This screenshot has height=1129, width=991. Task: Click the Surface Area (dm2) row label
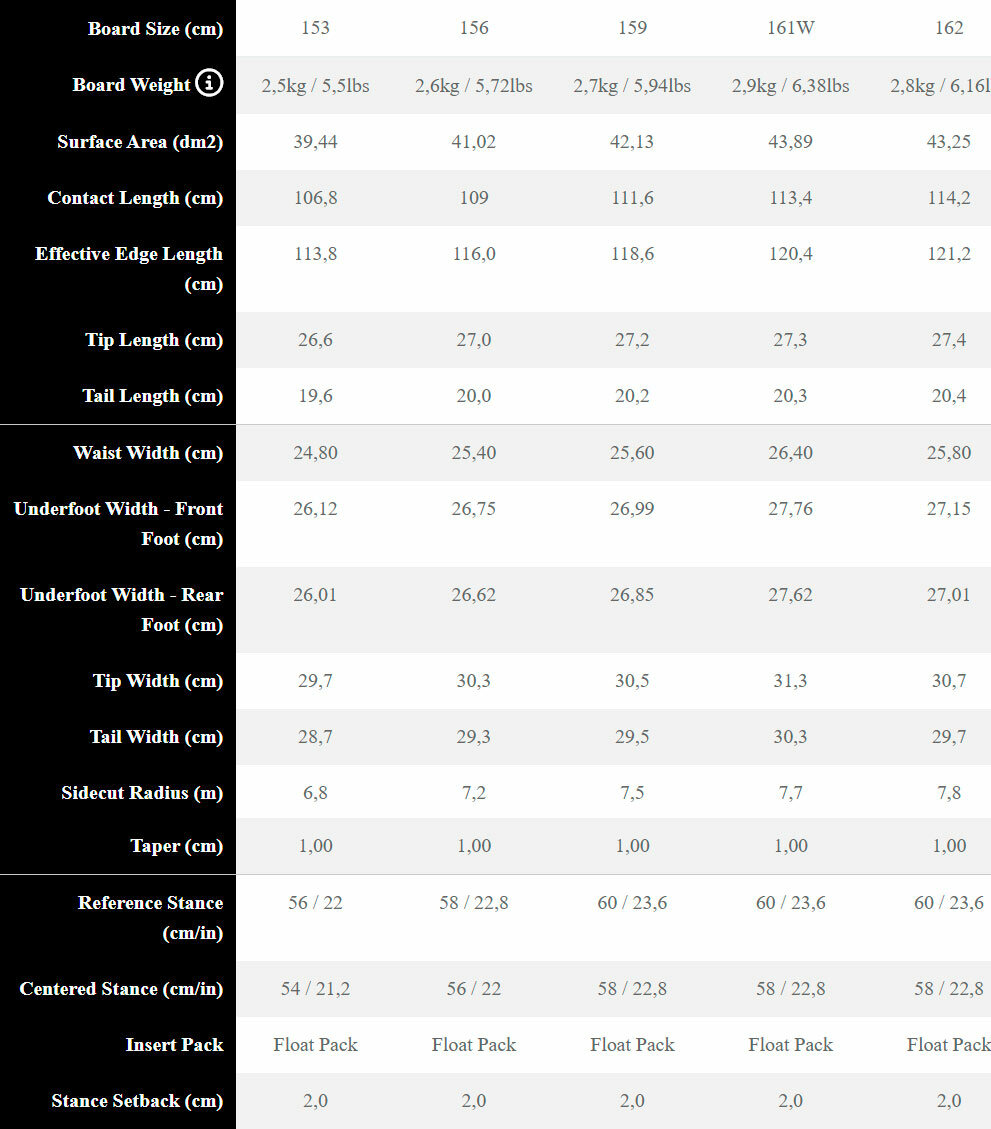click(140, 142)
